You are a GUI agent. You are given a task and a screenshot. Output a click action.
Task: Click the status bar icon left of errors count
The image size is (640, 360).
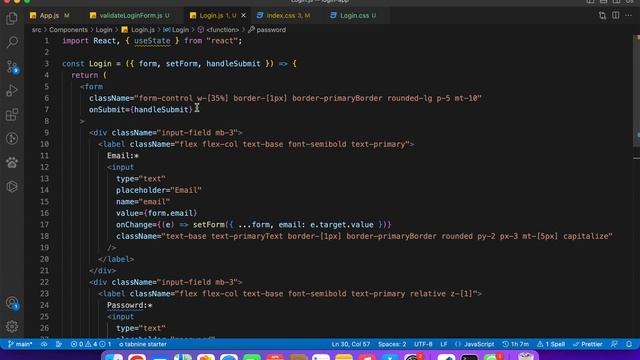tap(59, 344)
